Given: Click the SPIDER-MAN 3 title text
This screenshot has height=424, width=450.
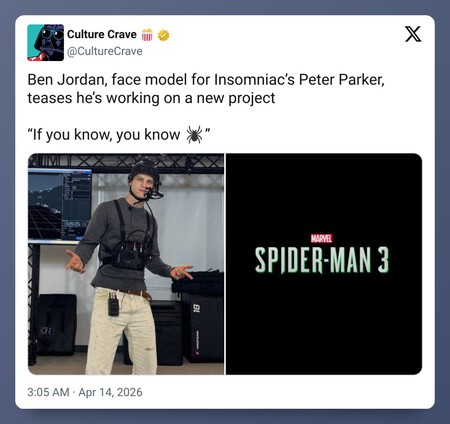Looking at the screenshot, I should point(322,260).
